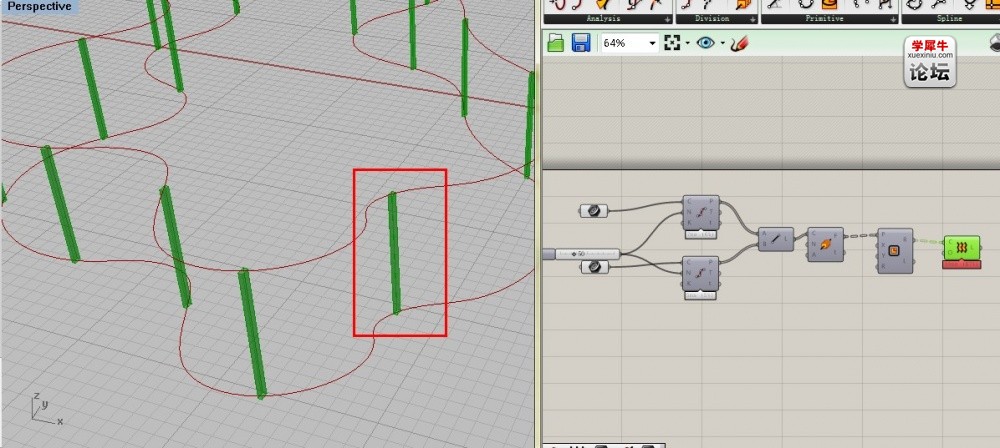The height and width of the screenshot is (448, 1000).
Task: Open a Grasshopper file with green folder icon
Action: (x=556, y=43)
